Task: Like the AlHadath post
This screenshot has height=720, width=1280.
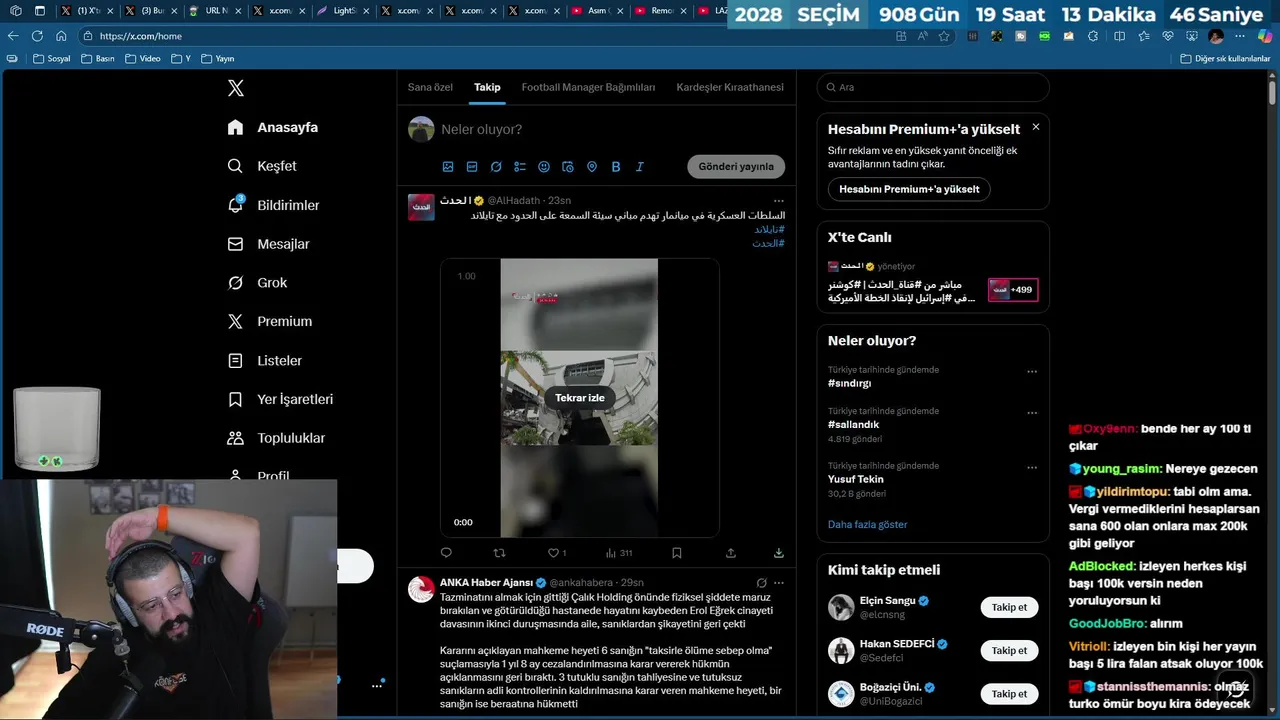Action: [557, 553]
